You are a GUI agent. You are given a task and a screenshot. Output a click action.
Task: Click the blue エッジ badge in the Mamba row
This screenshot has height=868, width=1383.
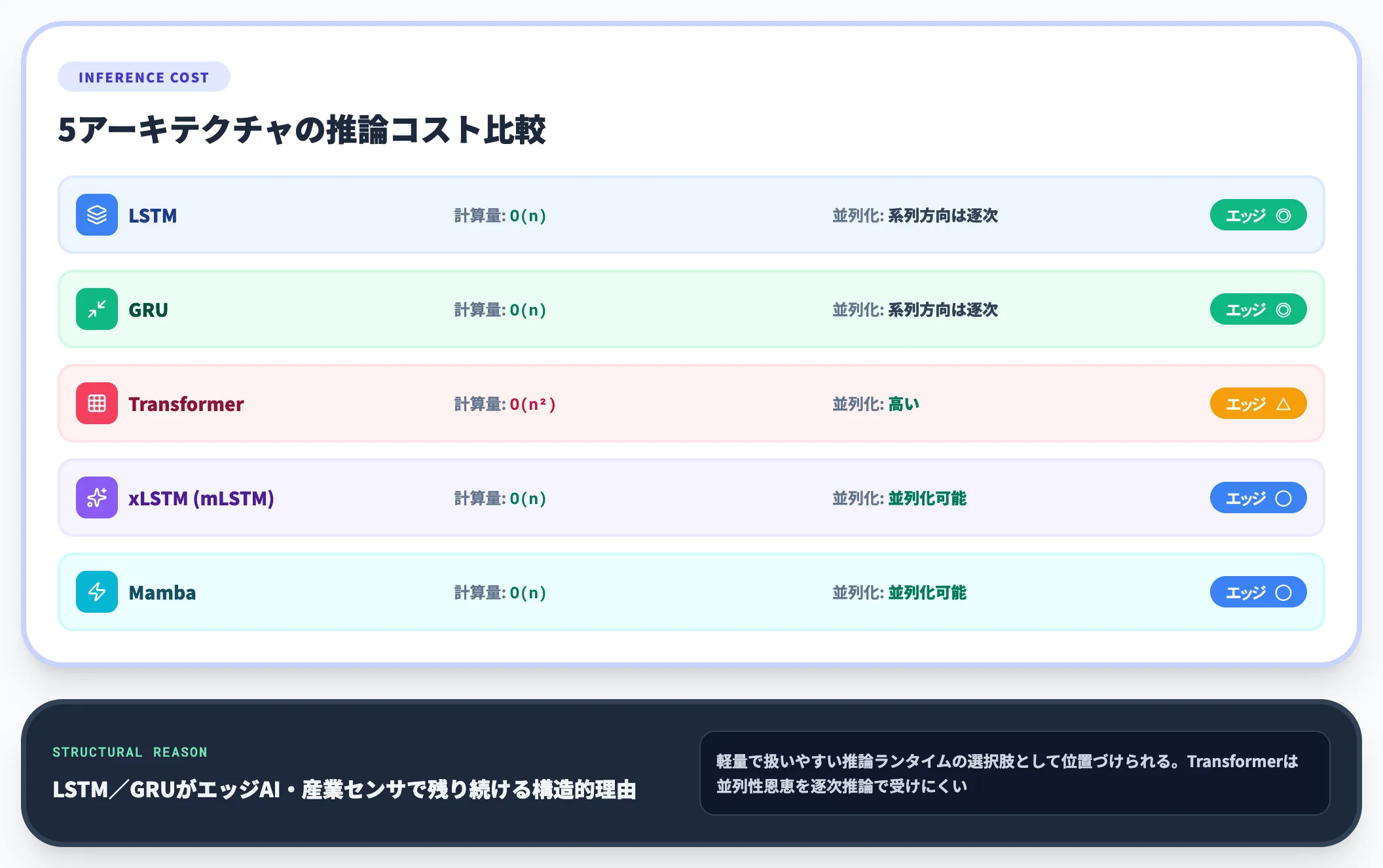pyautogui.click(x=1258, y=592)
